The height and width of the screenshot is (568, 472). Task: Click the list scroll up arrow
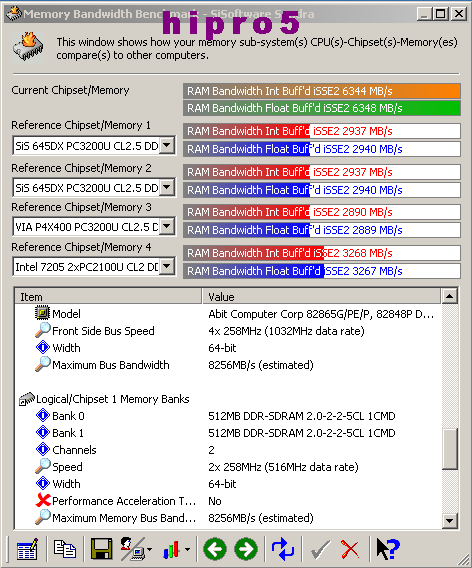450,297
